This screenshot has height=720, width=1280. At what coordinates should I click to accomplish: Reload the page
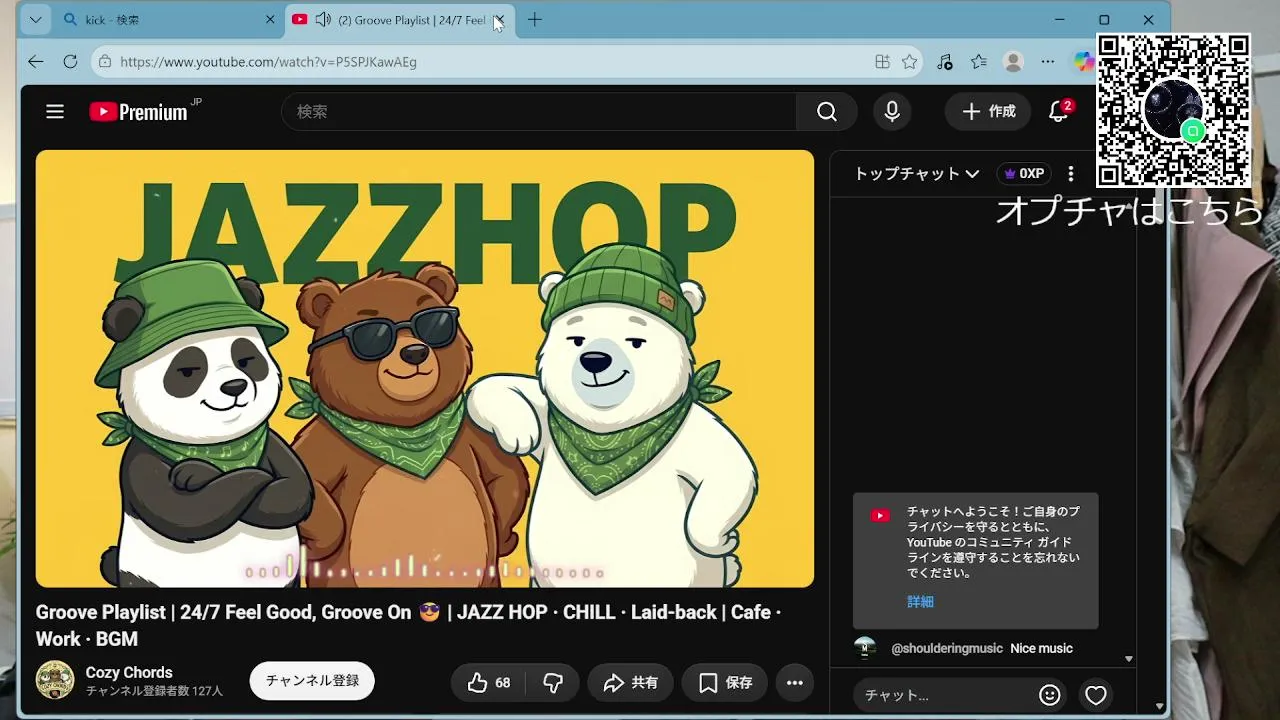(70, 62)
